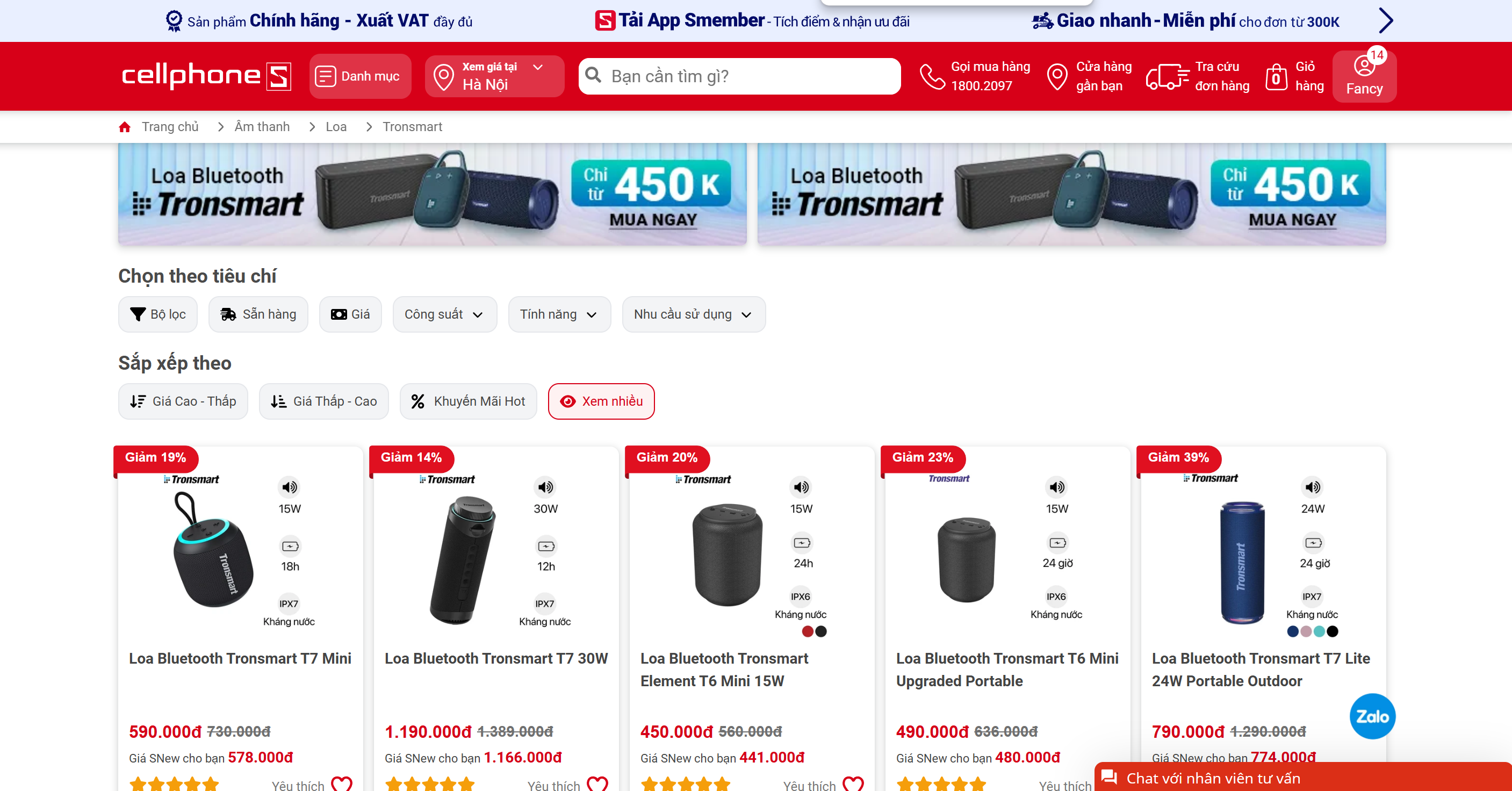Screen dimensions: 1512x791
Task: Focus the Bạn cần tìm gì search field
Action: tap(739, 76)
